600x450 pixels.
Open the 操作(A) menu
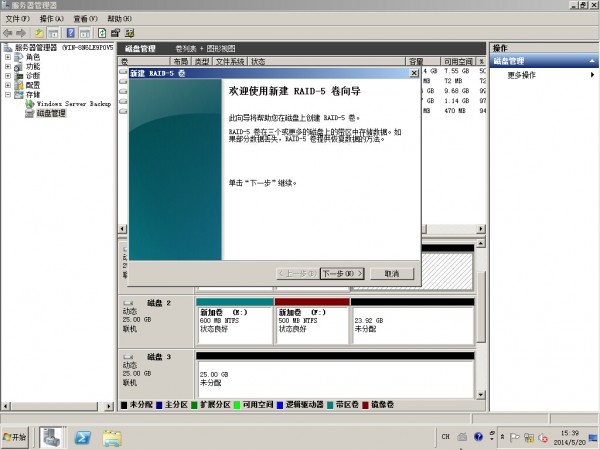pyautogui.click(x=52, y=19)
